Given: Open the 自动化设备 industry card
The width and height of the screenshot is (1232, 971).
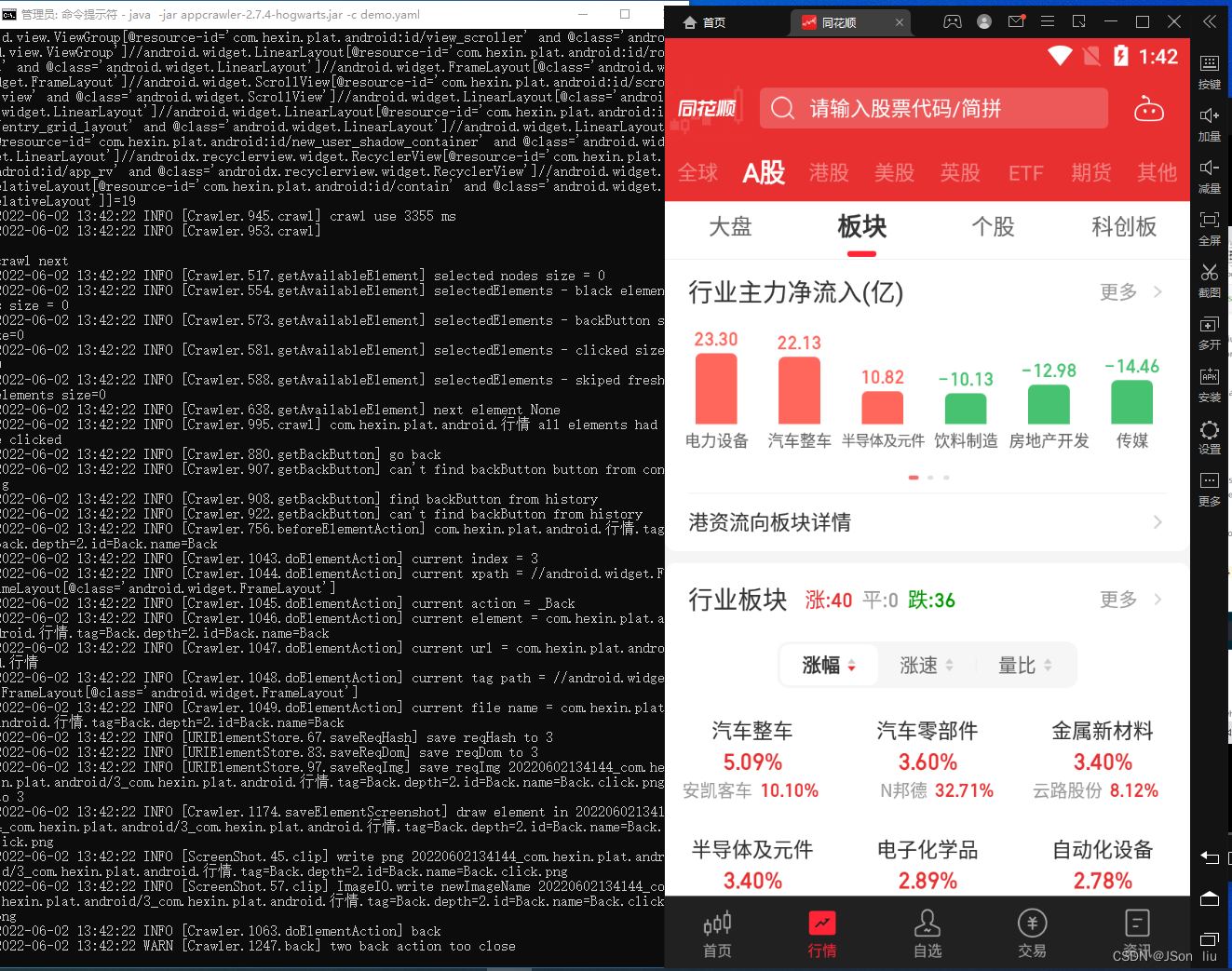Looking at the screenshot, I should [1103, 866].
